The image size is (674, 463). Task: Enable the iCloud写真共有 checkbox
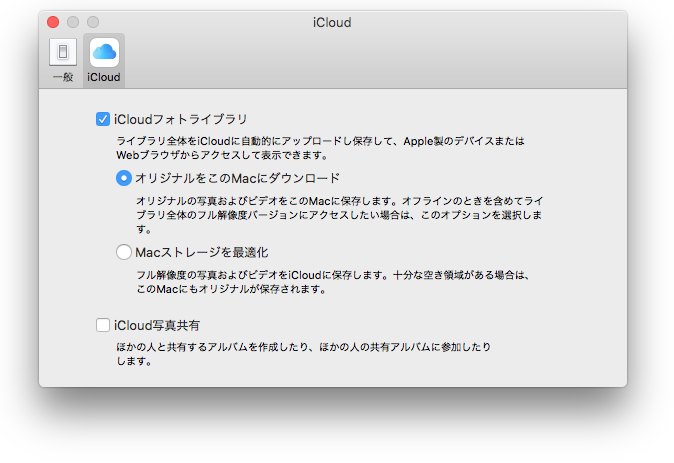point(103,325)
